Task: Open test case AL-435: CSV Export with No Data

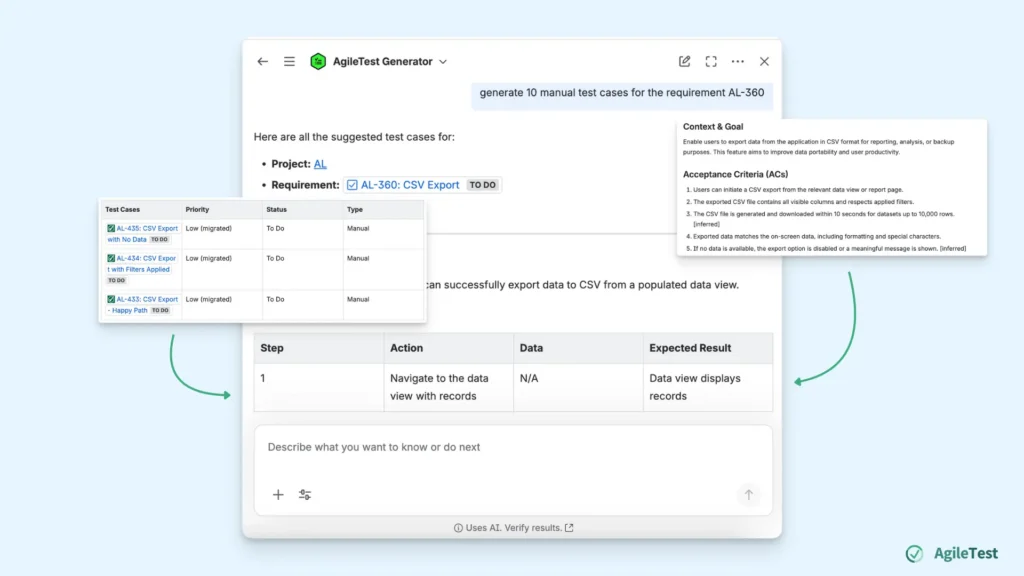Action: tap(142, 234)
